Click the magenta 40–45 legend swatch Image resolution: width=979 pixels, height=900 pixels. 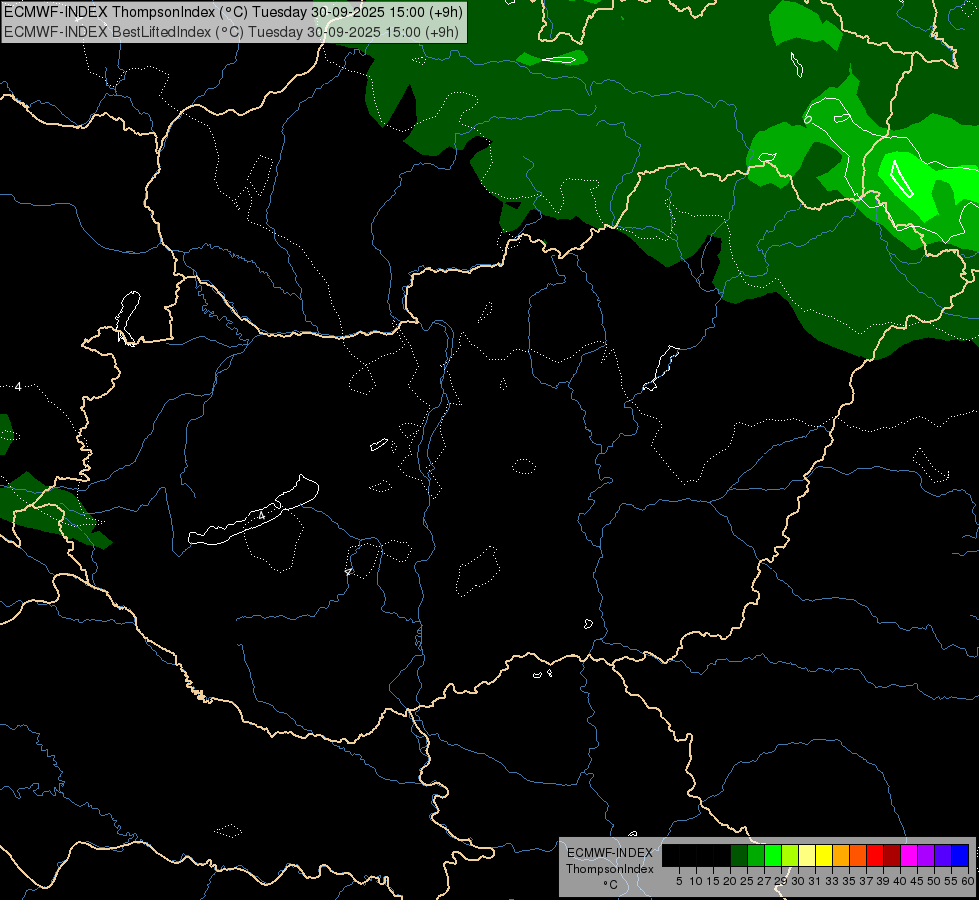(909, 855)
